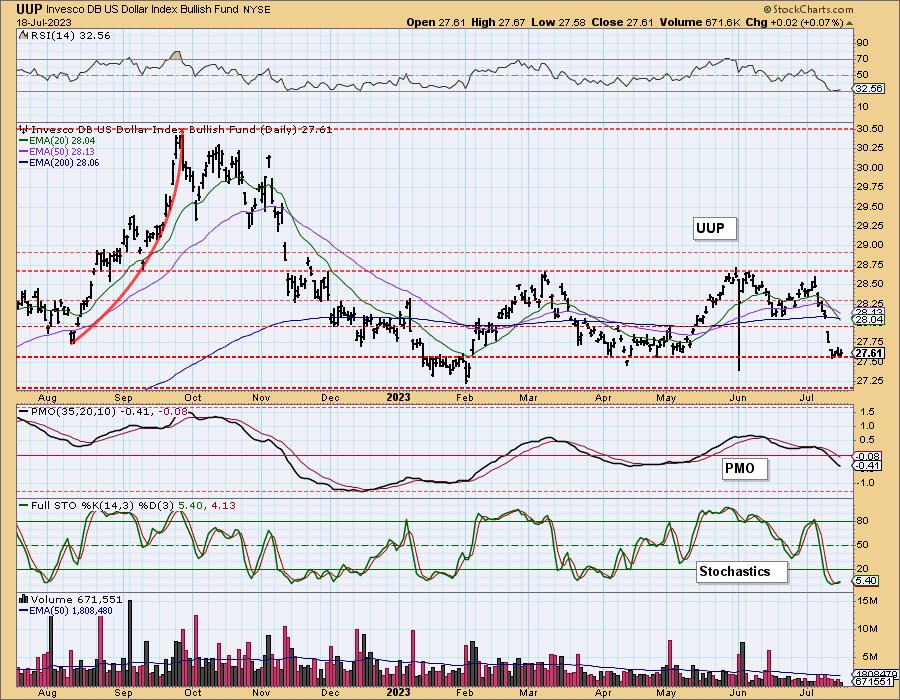
Task: Click the -0.41 PMO value tag on axis
Action: 868,466
